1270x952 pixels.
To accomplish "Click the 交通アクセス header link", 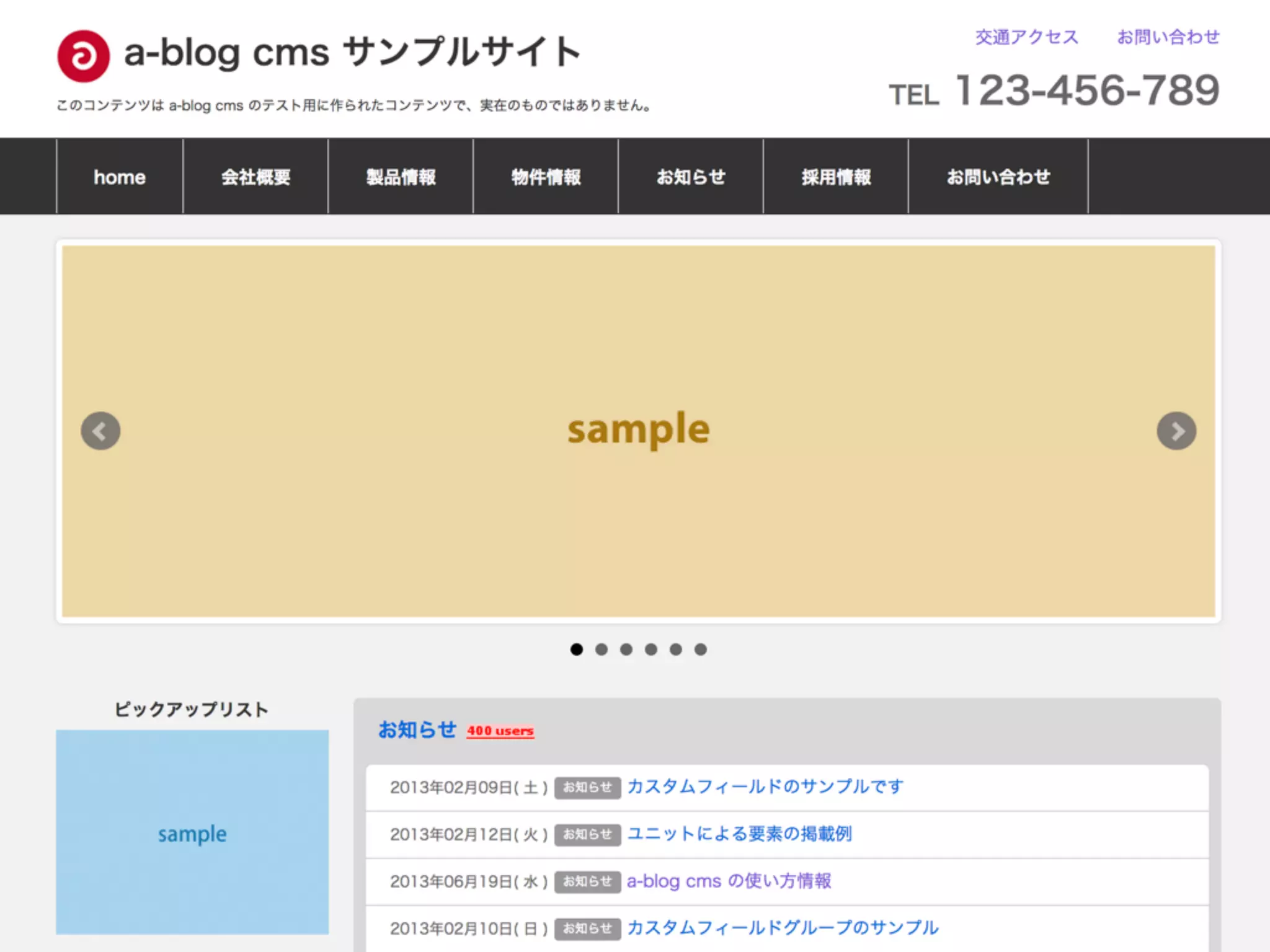I will click(1027, 37).
